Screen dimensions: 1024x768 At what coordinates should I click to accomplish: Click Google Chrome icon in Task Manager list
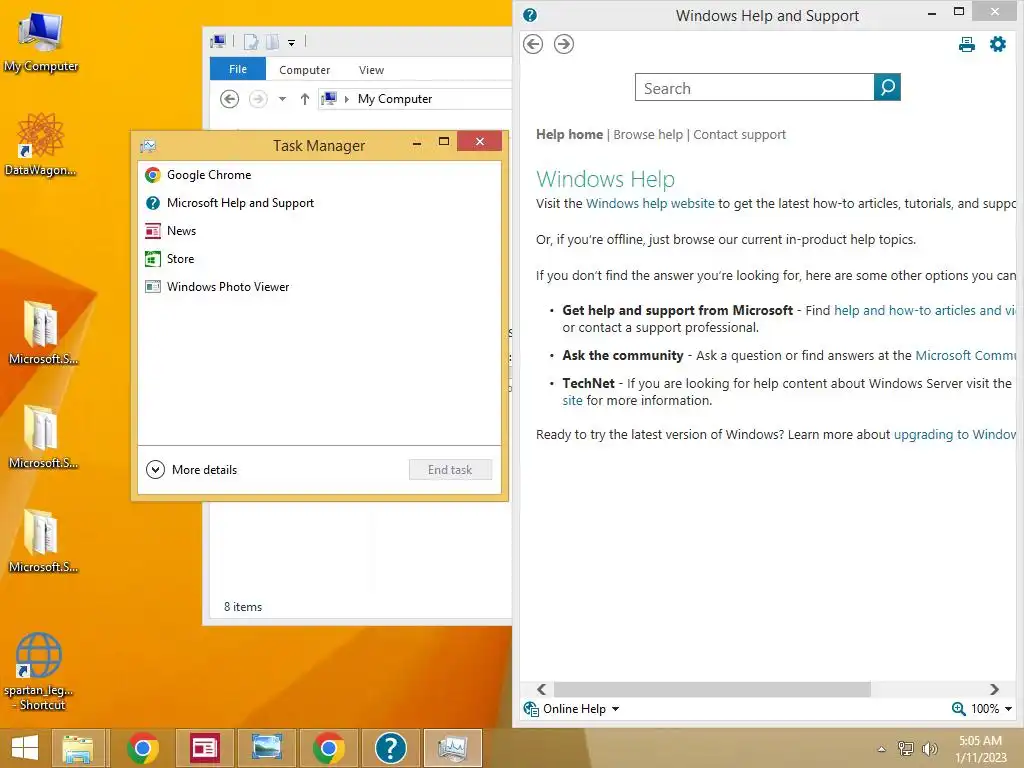pos(153,175)
